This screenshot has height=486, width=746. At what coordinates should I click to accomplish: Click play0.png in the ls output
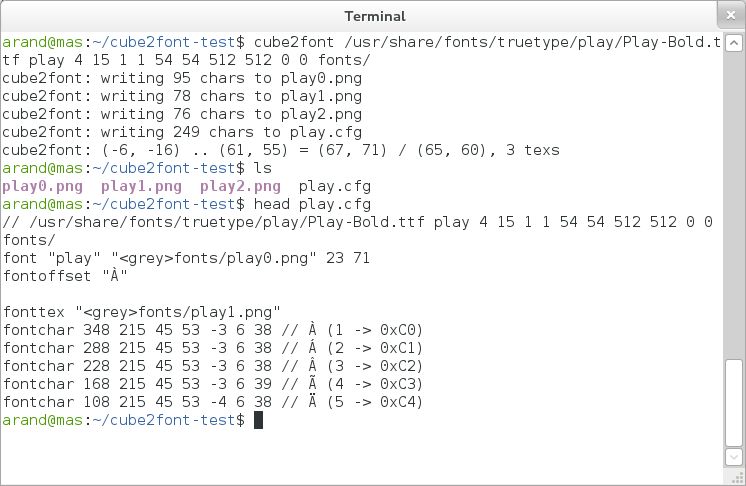(42, 186)
